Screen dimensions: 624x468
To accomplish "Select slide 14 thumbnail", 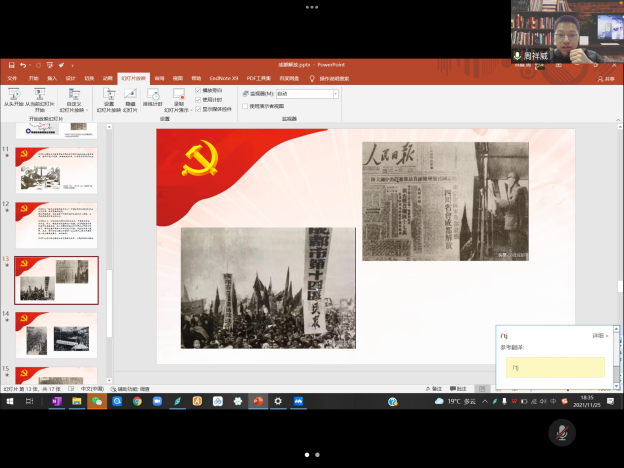I will point(56,335).
